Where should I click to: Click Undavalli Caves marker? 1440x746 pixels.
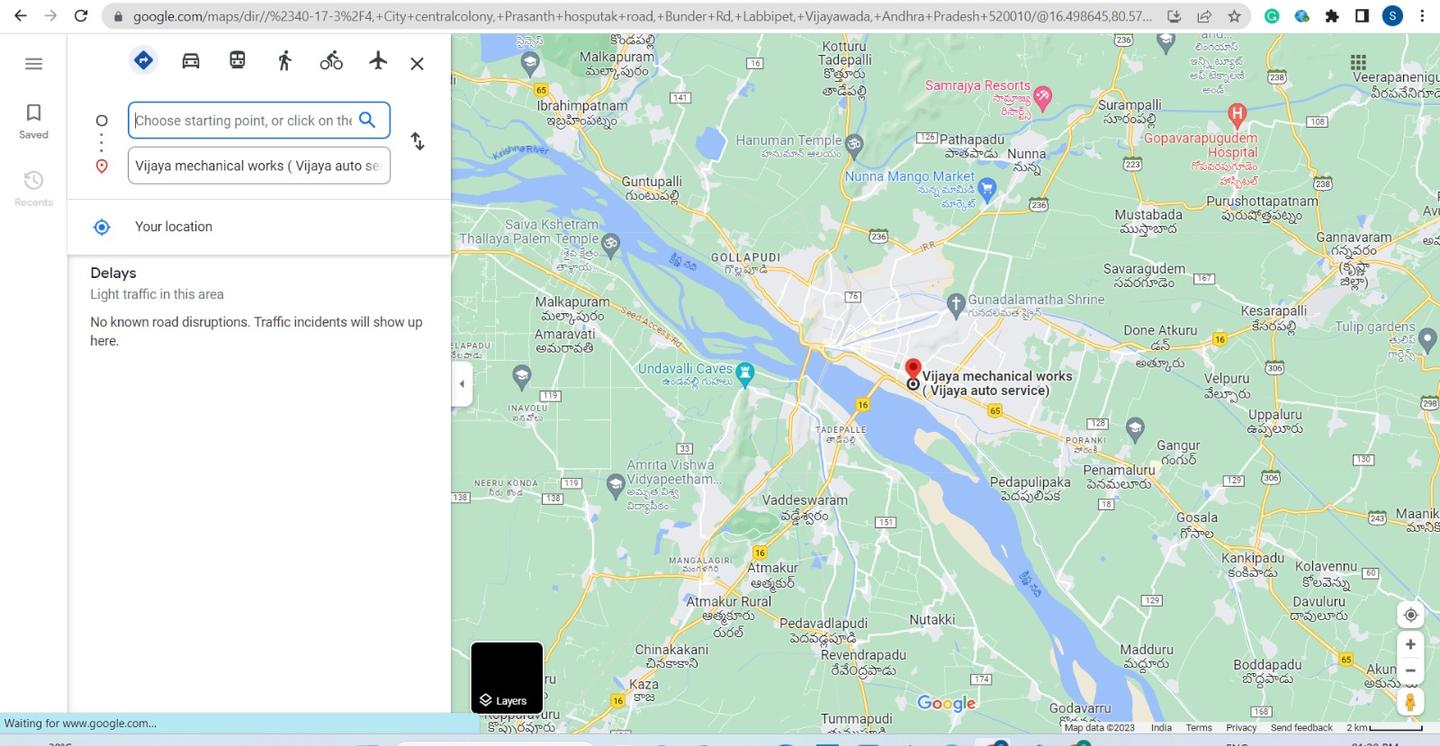point(745,373)
